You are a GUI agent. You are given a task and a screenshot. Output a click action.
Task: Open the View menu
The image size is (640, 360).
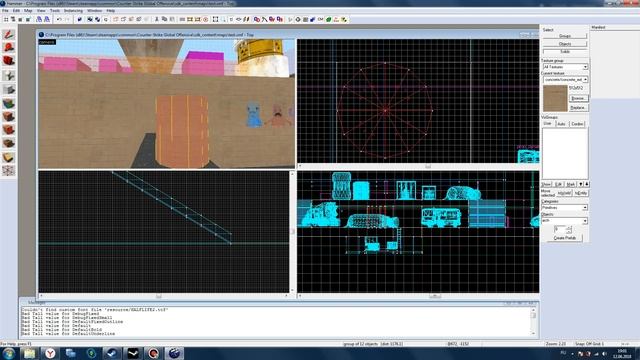[41, 11]
